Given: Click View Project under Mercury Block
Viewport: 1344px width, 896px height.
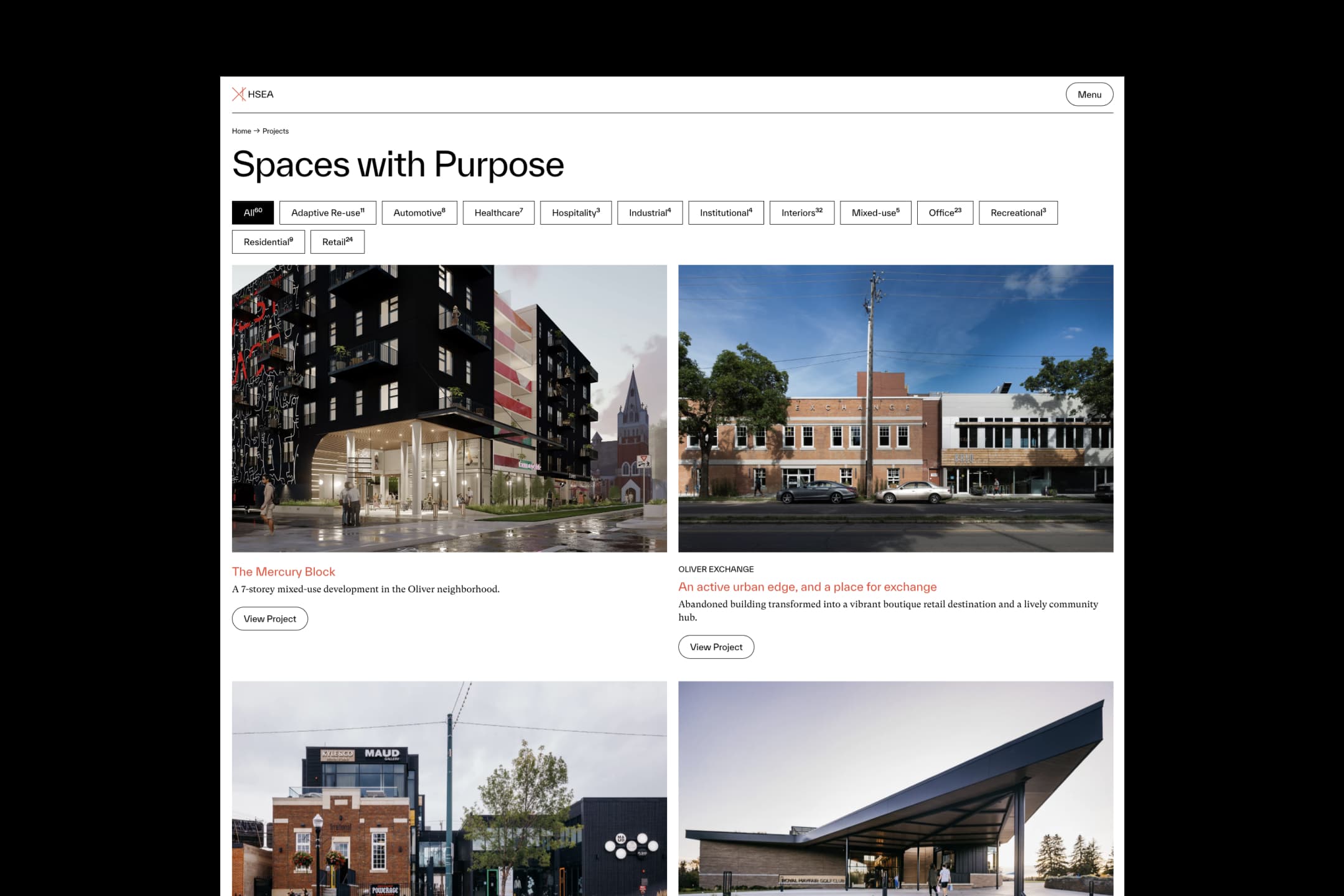Looking at the screenshot, I should click(x=270, y=618).
